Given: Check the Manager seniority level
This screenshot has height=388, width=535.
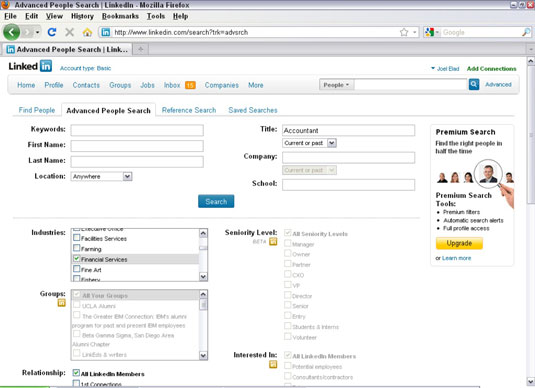Looking at the screenshot, I should click(288, 243).
